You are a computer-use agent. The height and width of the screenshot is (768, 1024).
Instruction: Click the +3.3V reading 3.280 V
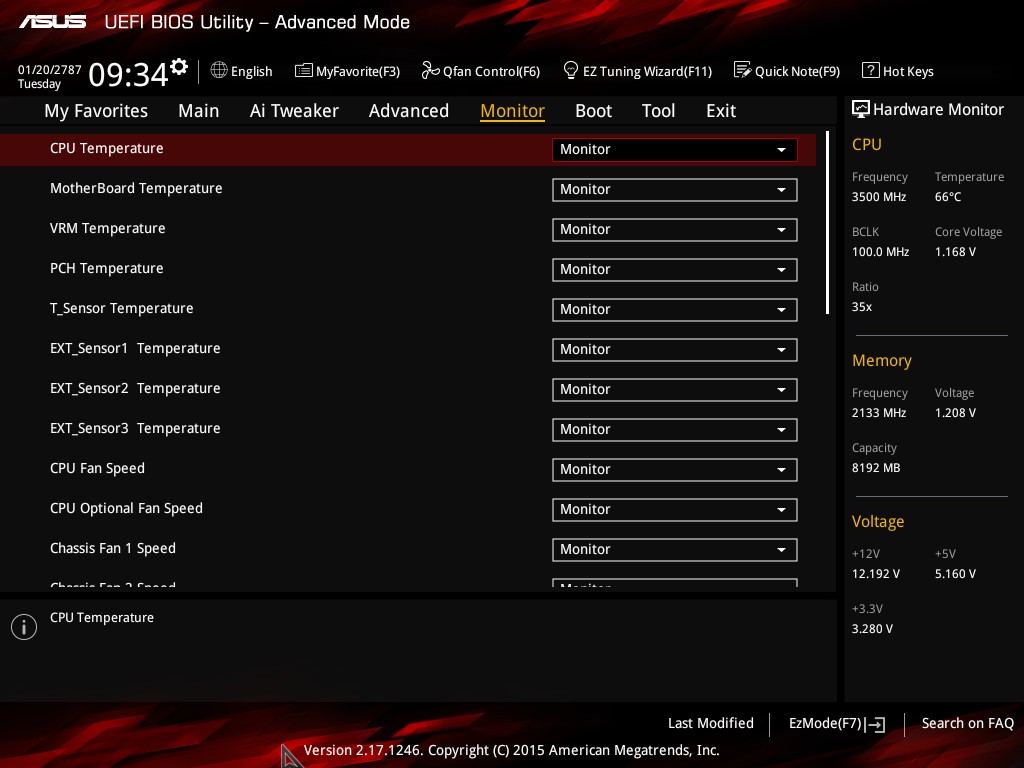tap(872, 628)
